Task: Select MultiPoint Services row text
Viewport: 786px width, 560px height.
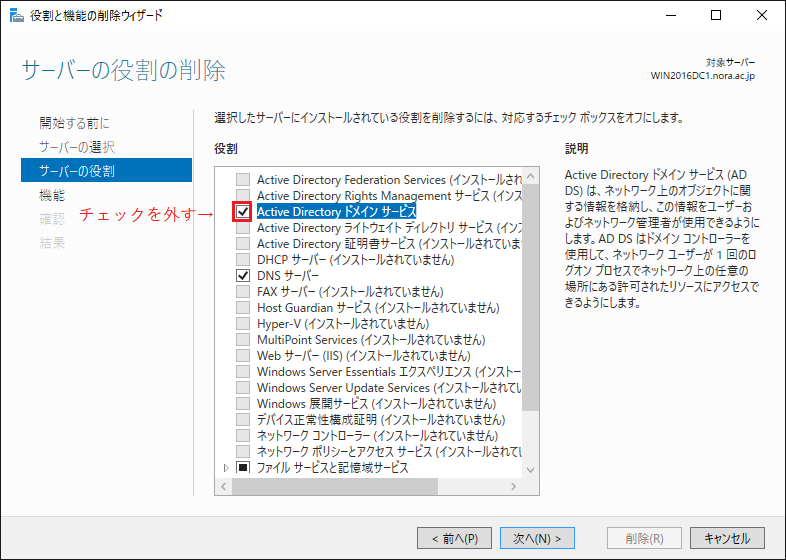Action: (x=371, y=340)
